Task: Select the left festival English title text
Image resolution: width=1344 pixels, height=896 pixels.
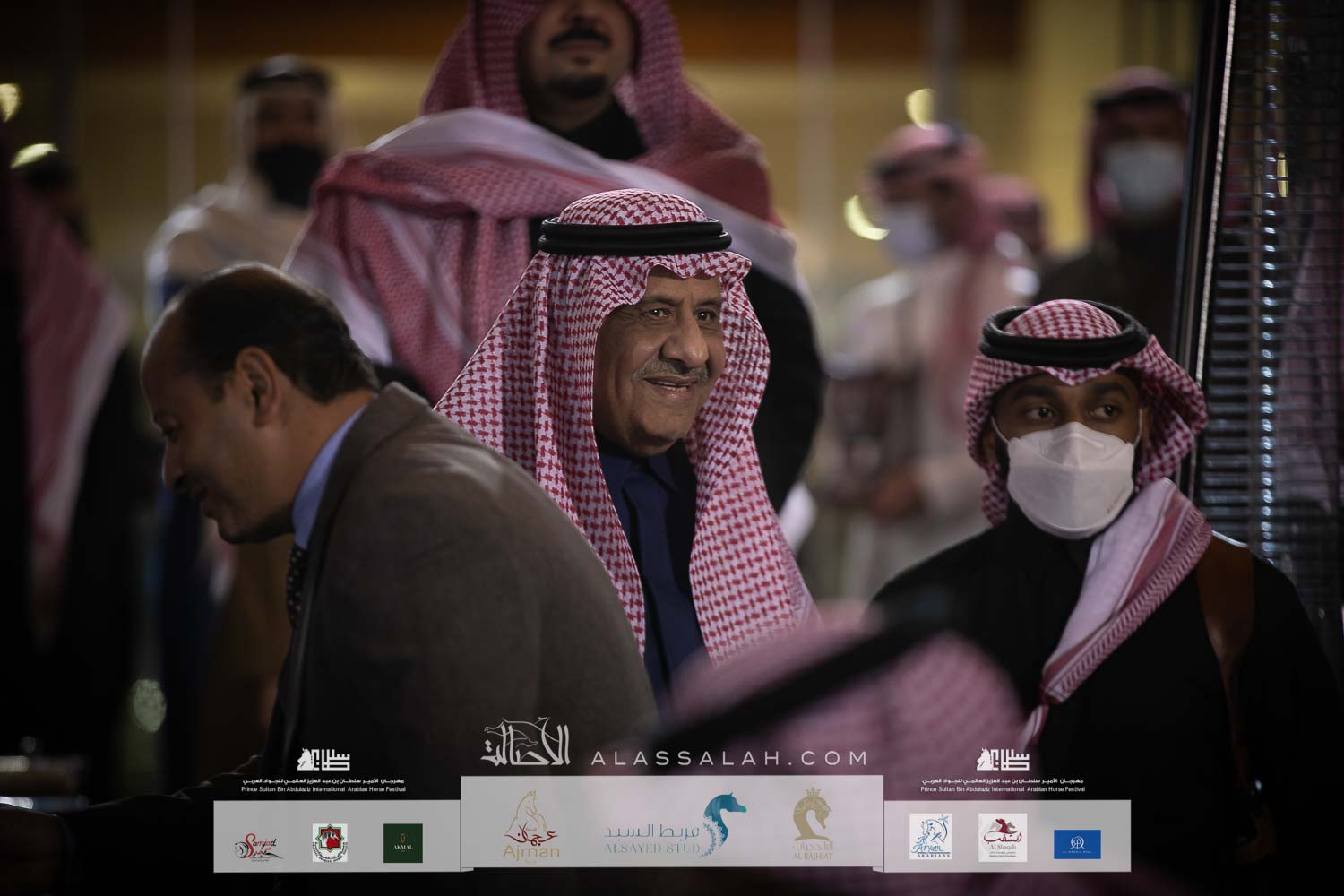Action: click(324, 789)
